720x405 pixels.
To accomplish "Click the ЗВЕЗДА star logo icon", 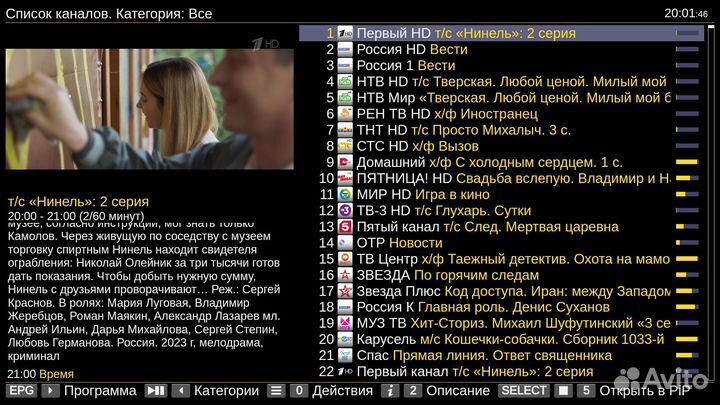I will pos(345,275).
